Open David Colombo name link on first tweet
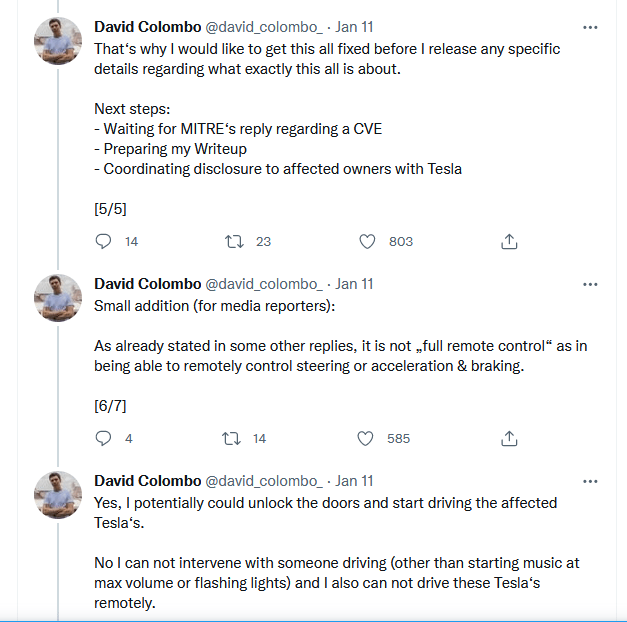627x622 pixels. pos(147,27)
